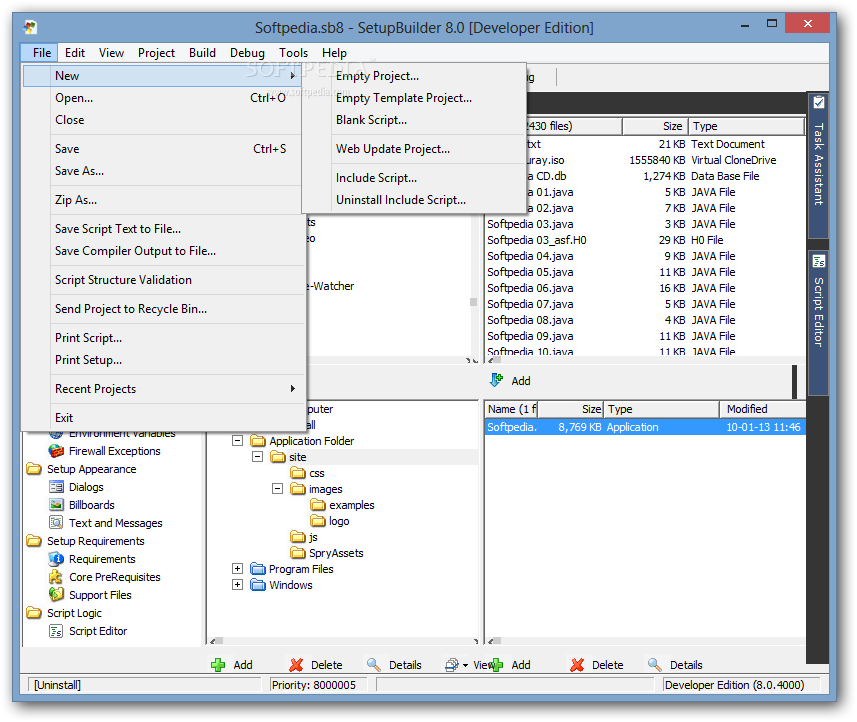Open Script Editor tree icon
The image size is (857, 722).
pos(56,631)
